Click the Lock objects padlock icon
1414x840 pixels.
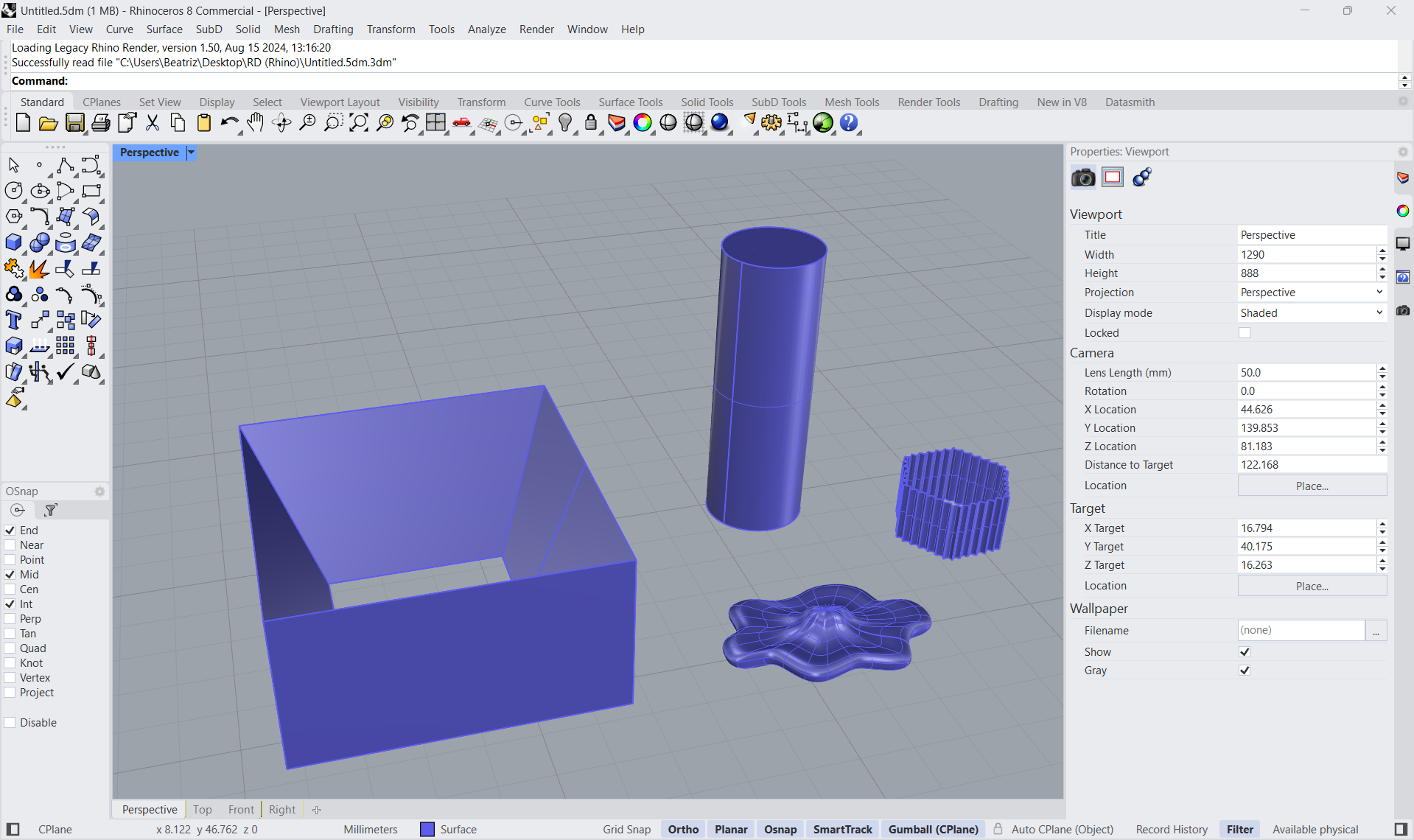coord(591,123)
